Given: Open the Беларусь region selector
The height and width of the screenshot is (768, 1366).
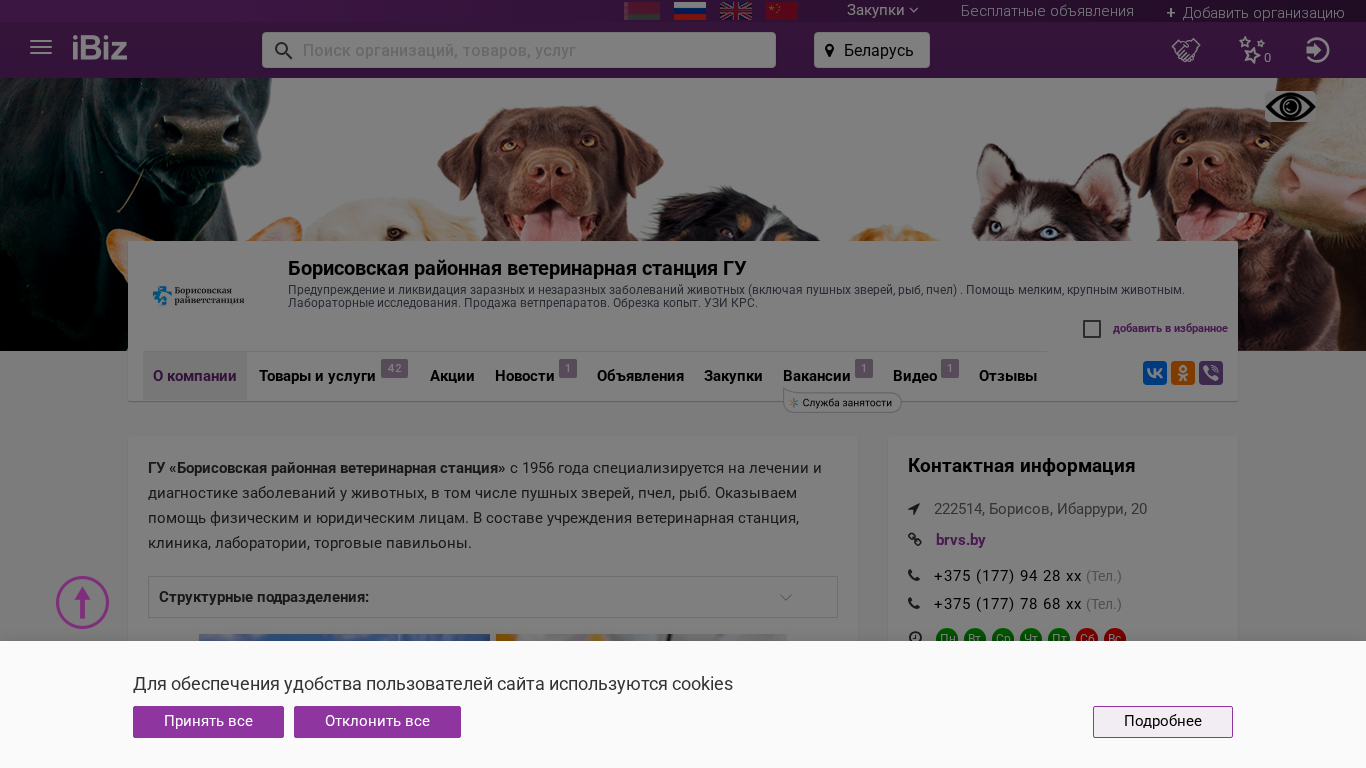Looking at the screenshot, I should pos(872,50).
